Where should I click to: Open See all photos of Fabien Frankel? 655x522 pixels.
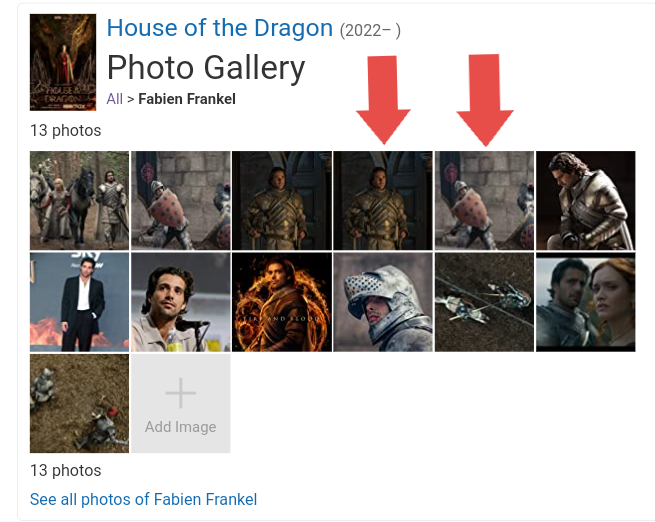tap(143, 499)
